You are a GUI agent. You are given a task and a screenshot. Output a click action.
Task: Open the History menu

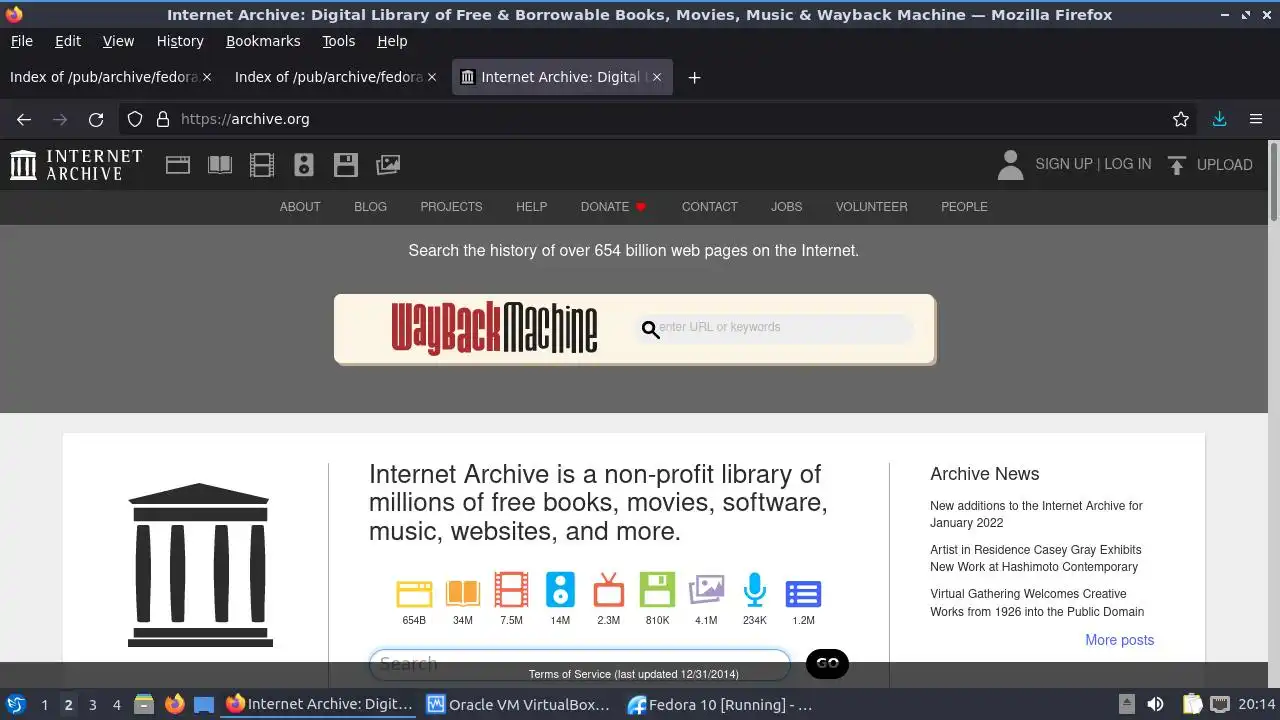pos(180,41)
